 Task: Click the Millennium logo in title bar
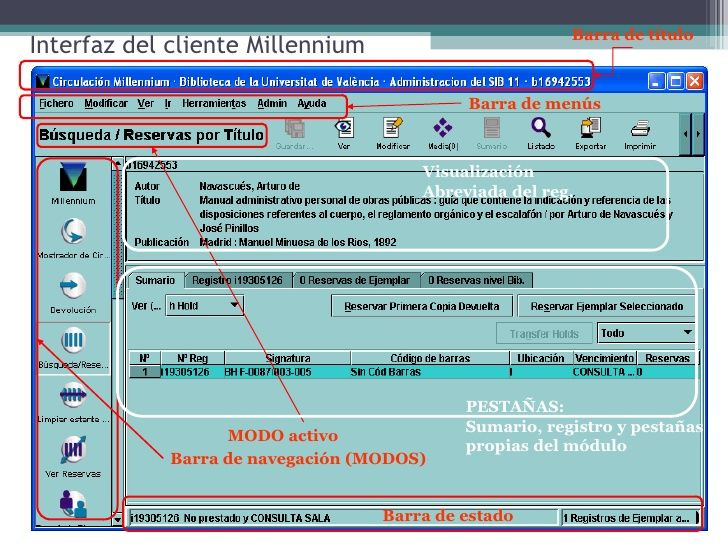tap(43, 82)
